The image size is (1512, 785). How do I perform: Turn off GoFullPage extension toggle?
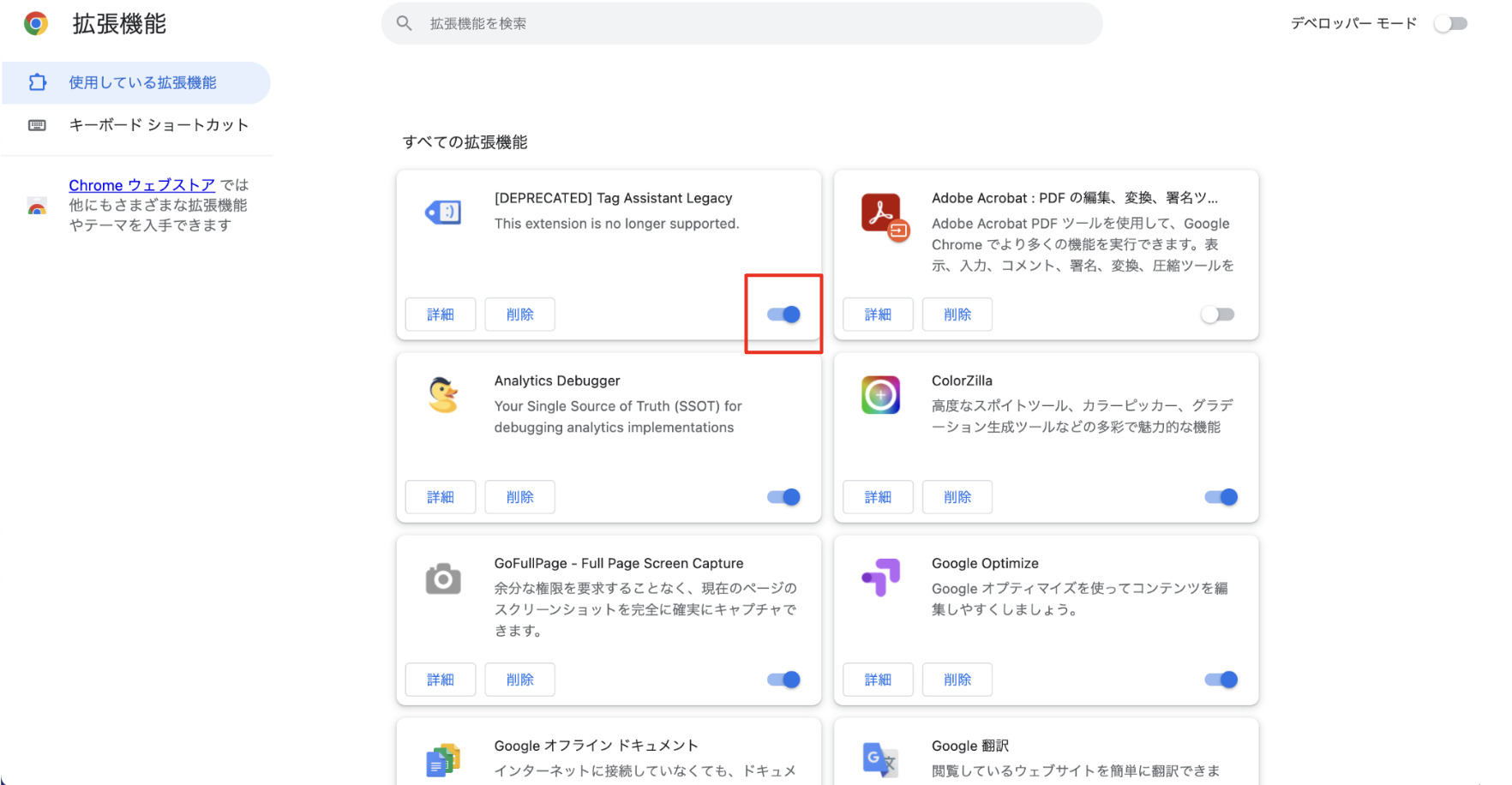pyautogui.click(x=784, y=680)
